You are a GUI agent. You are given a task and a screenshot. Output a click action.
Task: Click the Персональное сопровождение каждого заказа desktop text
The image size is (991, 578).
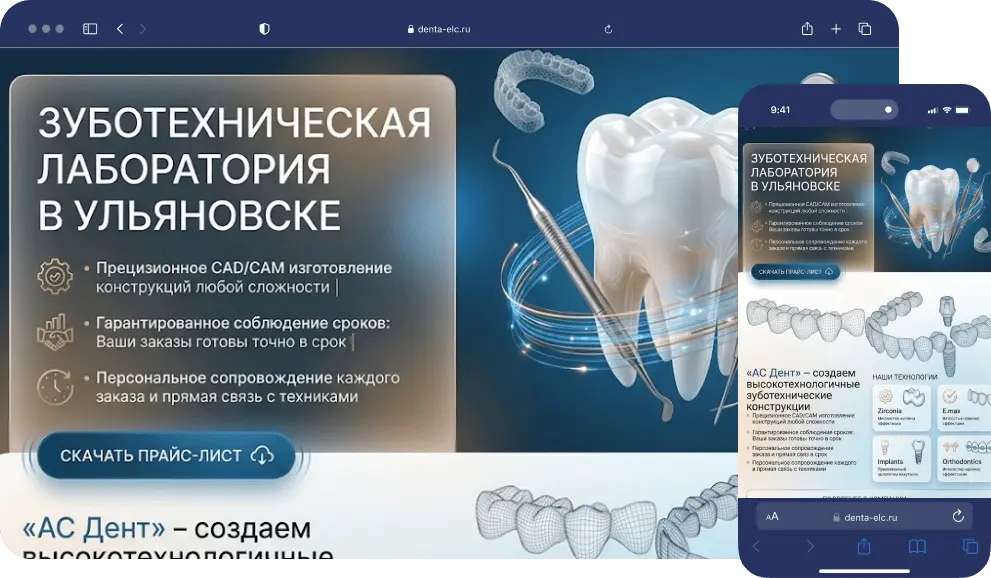(248, 387)
